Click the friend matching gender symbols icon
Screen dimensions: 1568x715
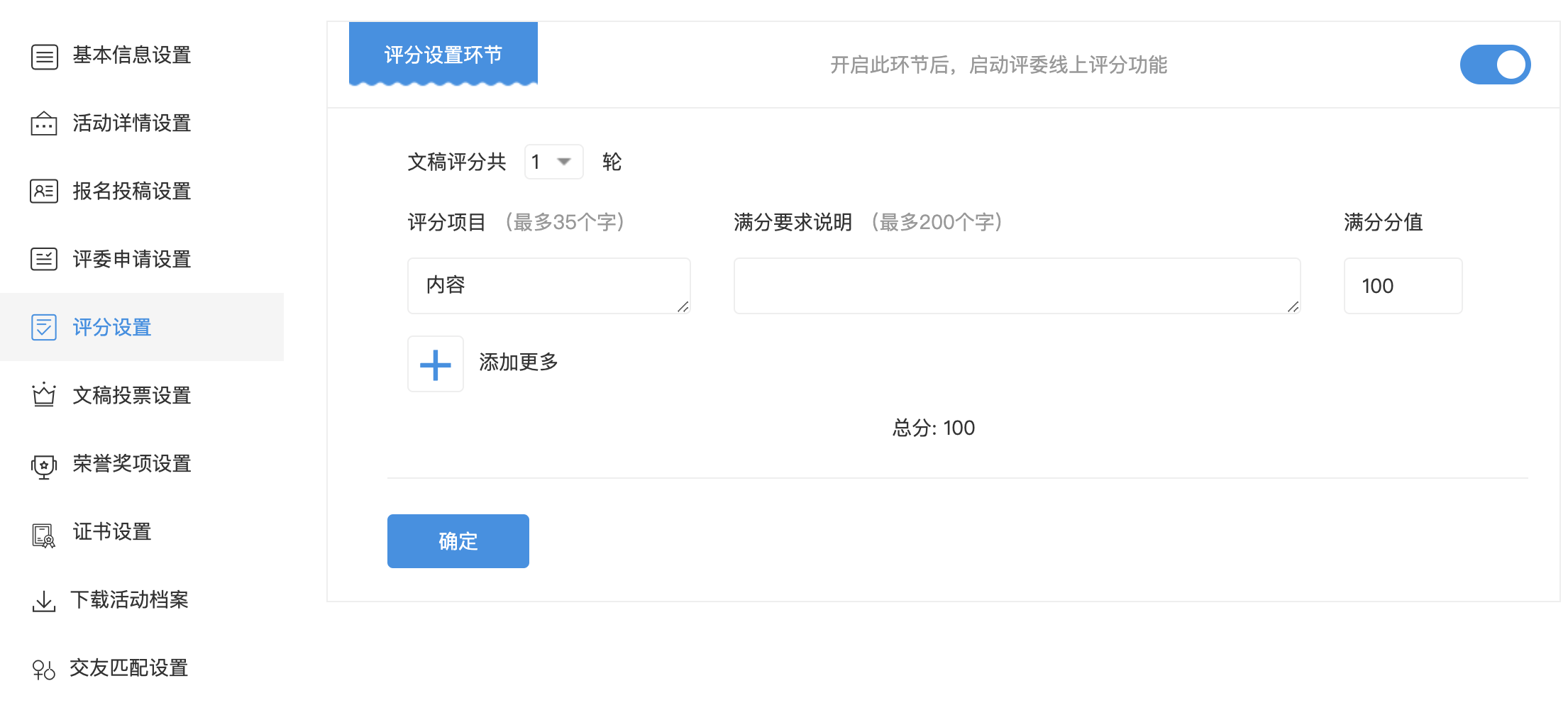point(44,670)
